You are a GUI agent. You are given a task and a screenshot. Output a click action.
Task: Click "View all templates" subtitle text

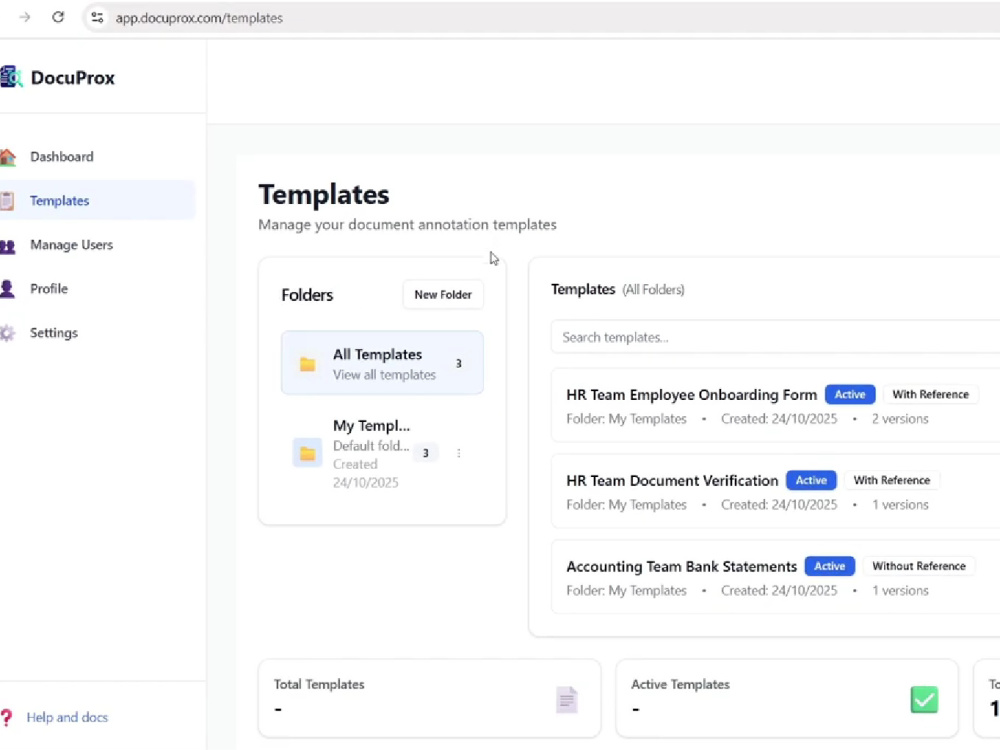point(384,375)
